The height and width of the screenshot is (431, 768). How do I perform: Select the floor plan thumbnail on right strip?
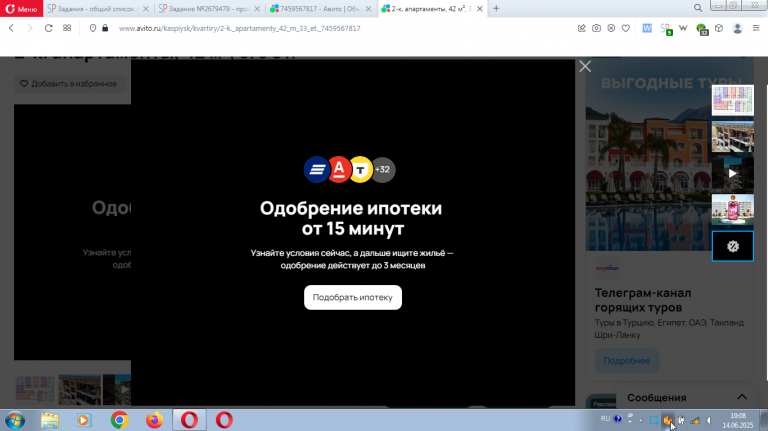tap(733, 100)
